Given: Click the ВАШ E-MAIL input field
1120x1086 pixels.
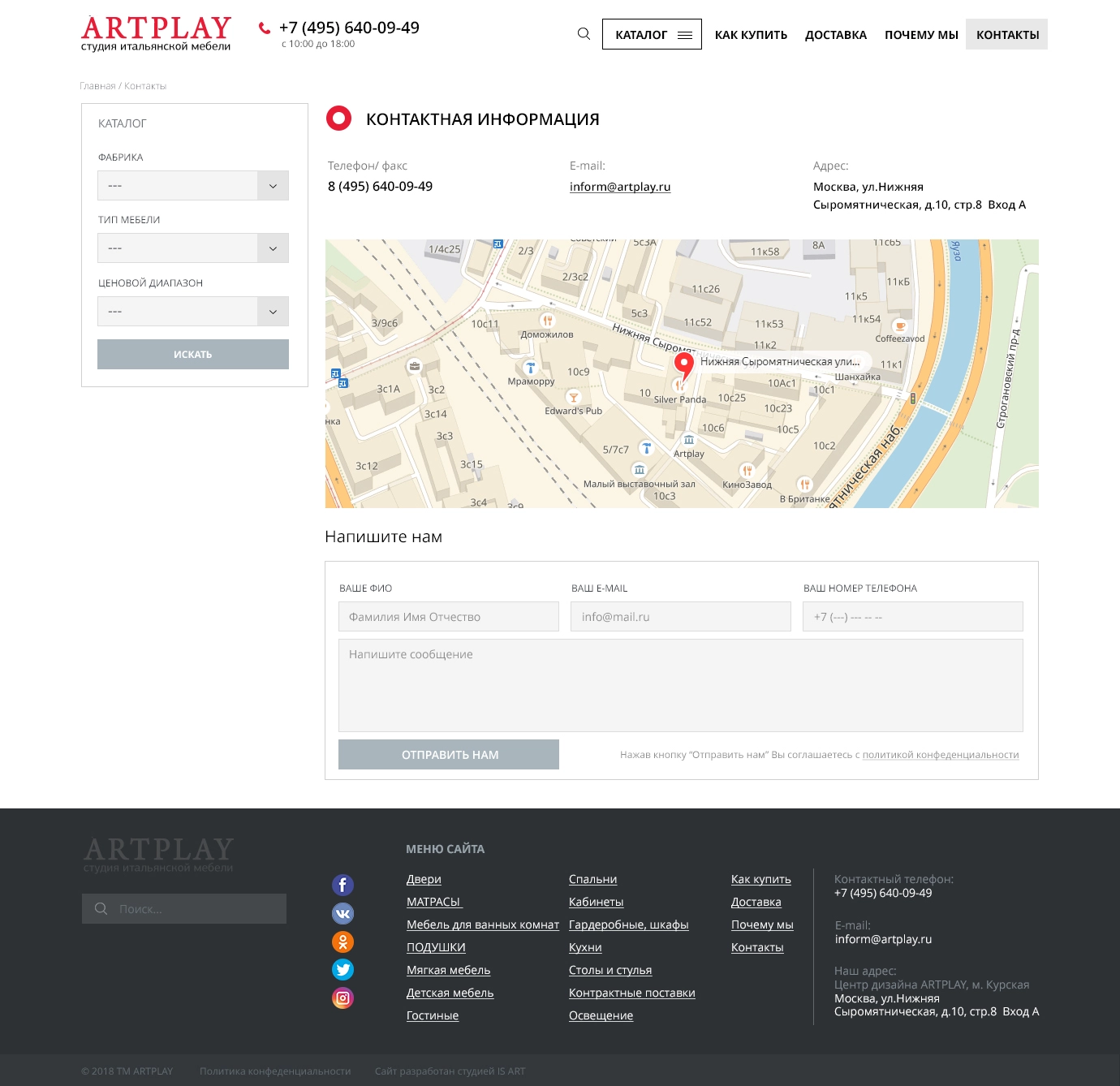Looking at the screenshot, I should (x=681, y=617).
